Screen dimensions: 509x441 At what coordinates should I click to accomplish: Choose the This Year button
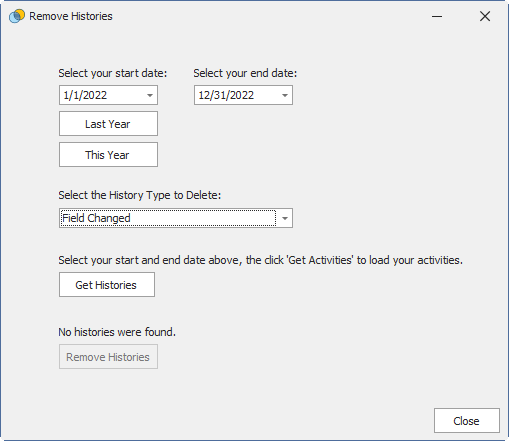(108, 155)
